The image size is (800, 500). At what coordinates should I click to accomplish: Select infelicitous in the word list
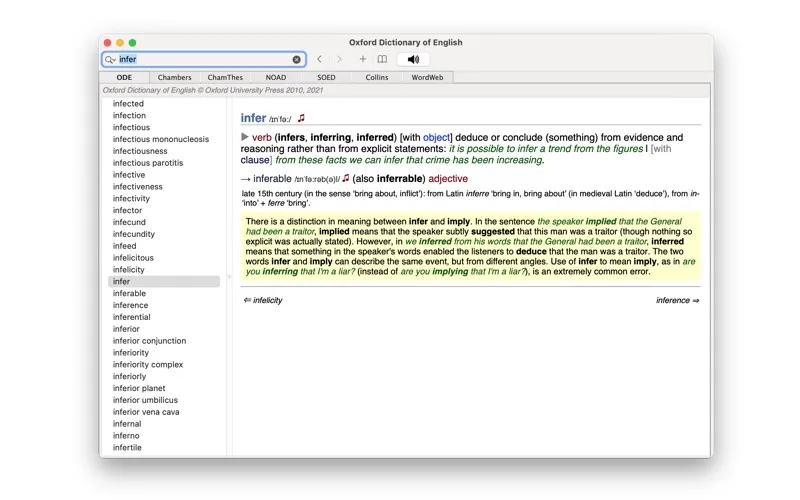click(x=133, y=258)
